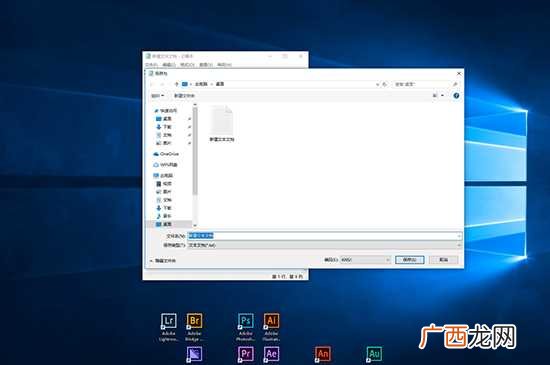The width and height of the screenshot is (550, 365).
Task: Click the navigation pane vertical scrollbar
Action: tap(195, 151)
